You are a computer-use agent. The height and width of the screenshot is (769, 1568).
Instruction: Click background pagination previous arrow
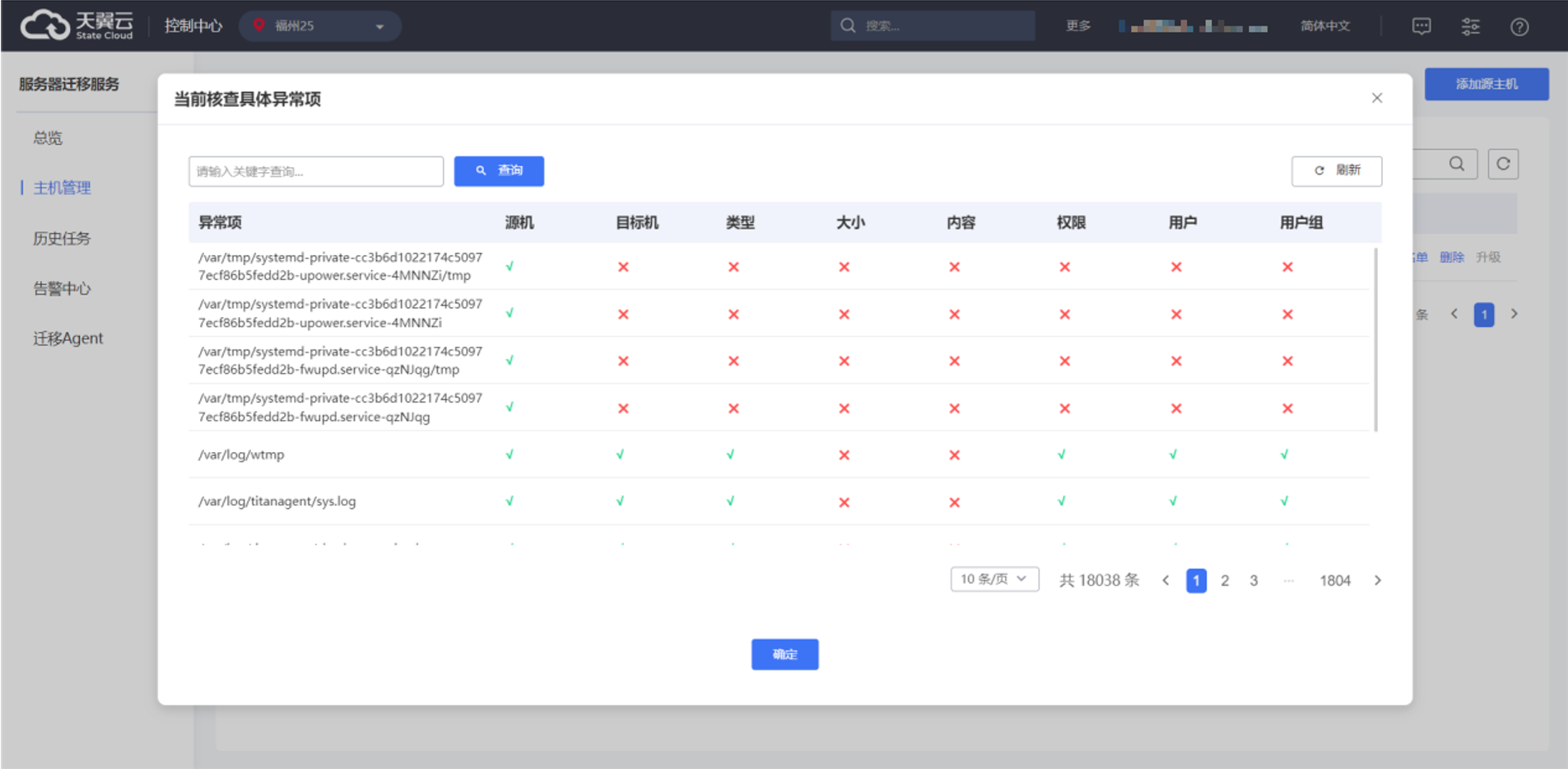(x=1454, y=314)
